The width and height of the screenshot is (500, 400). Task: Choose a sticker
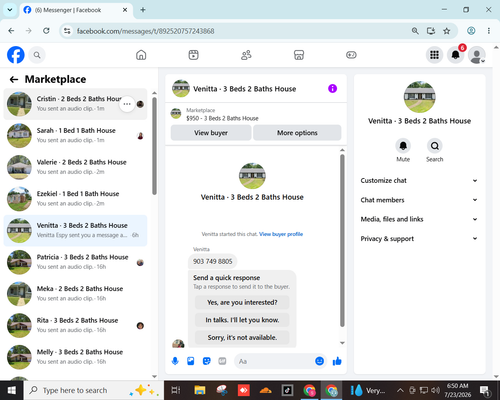pos(207,361)
